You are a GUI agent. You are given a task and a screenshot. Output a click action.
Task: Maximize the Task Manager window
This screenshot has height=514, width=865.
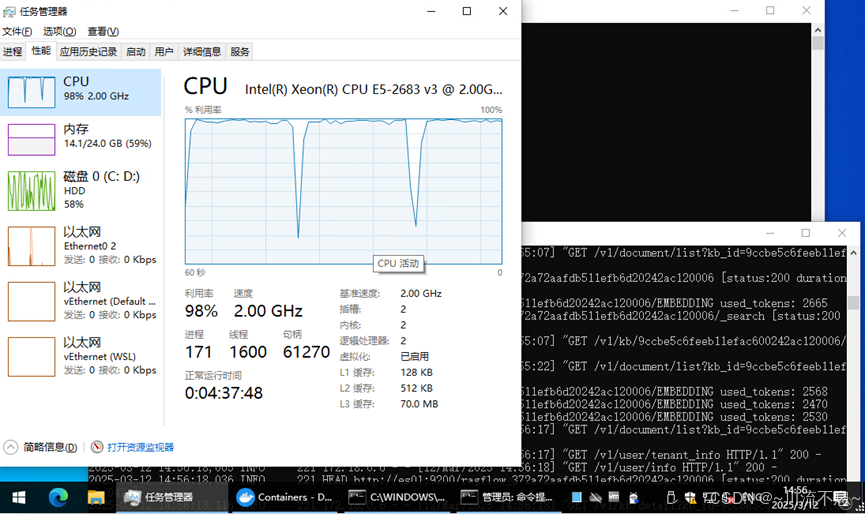click(x=467, y=11)
